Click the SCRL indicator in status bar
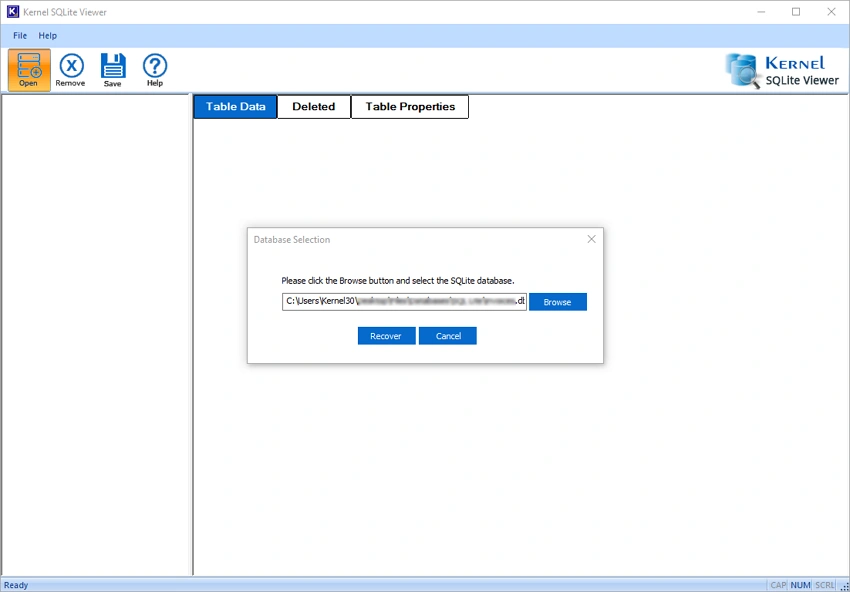This screenshot has height=592, width=850. pyautogui.click(x=824, y=585)
